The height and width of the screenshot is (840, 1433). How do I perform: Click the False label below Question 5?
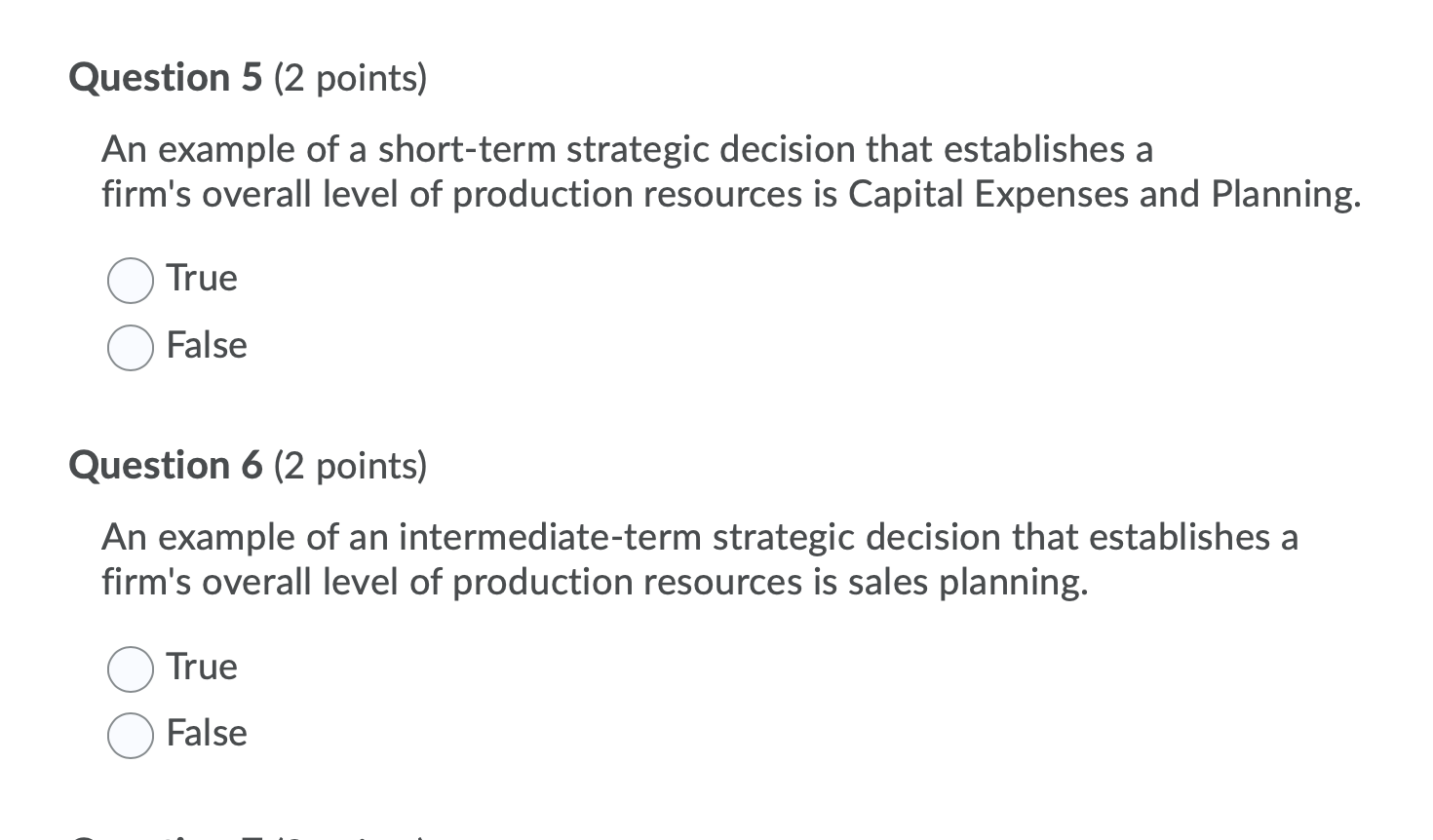(206, 345)
